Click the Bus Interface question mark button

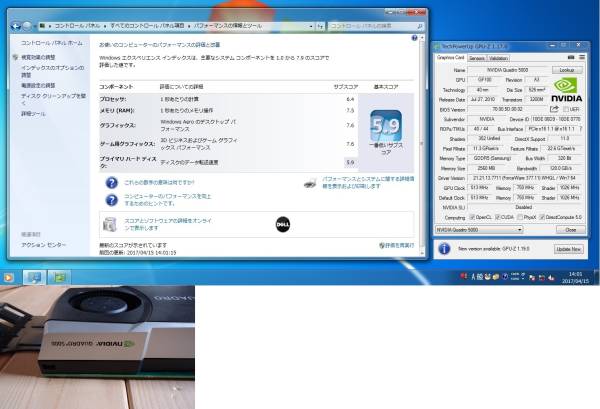tap(581, 129)
